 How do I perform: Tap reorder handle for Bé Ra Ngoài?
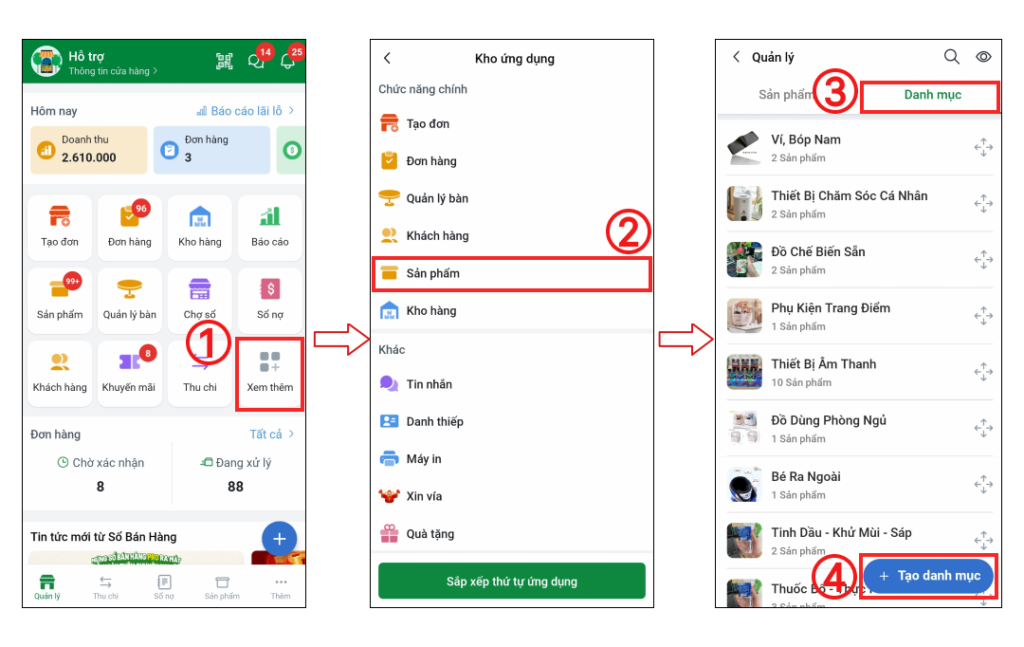coord(984,484)
